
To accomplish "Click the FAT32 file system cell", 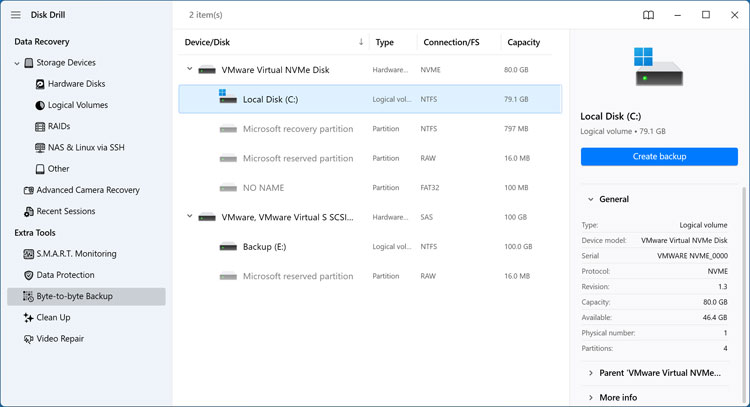I will coord(430,187).
